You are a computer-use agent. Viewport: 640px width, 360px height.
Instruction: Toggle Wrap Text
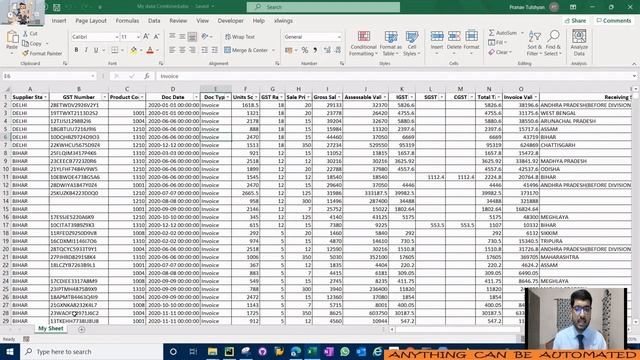[x=240, y=37]
